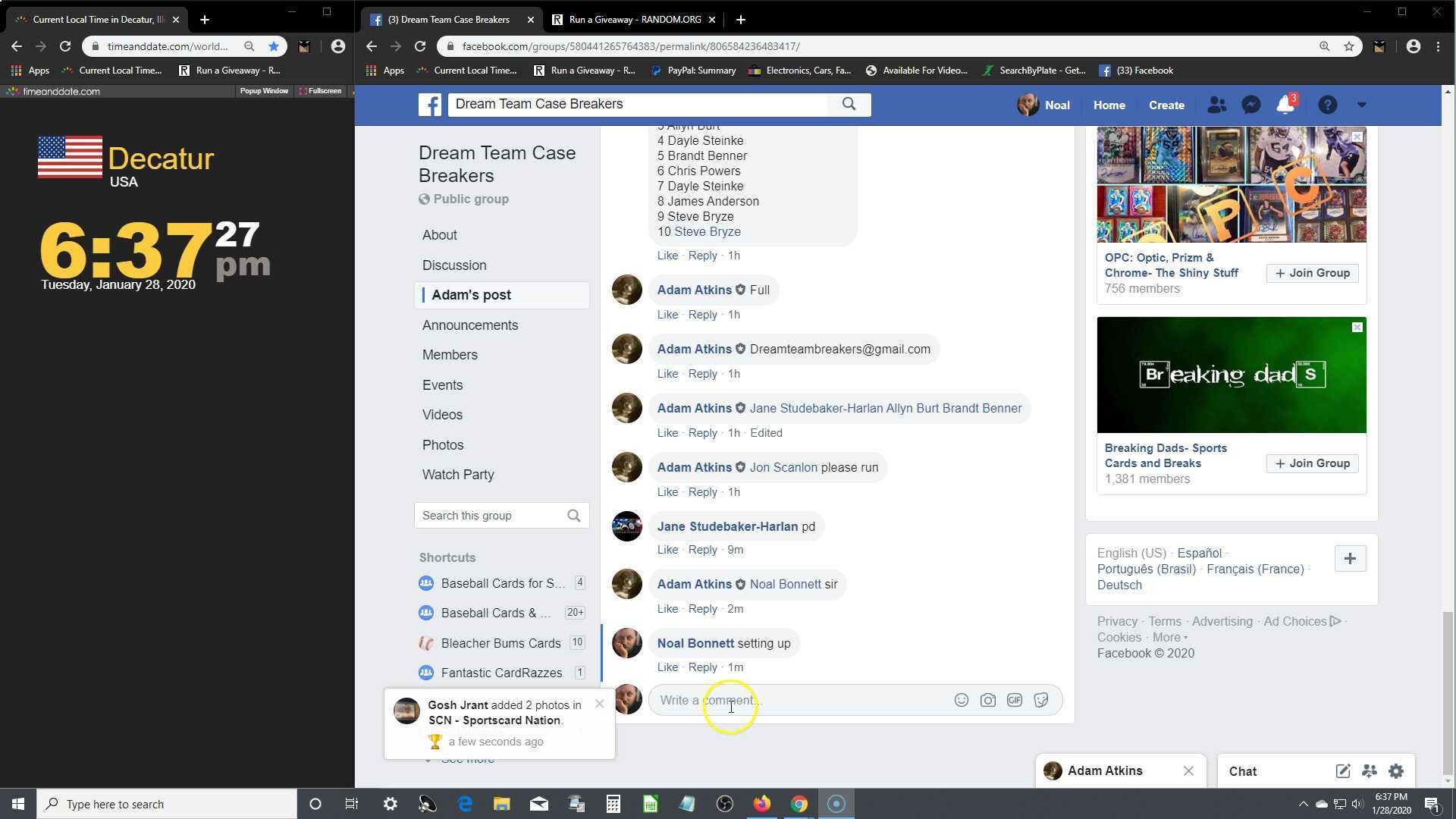Add a language with the plus button

tap(1350, 559)
